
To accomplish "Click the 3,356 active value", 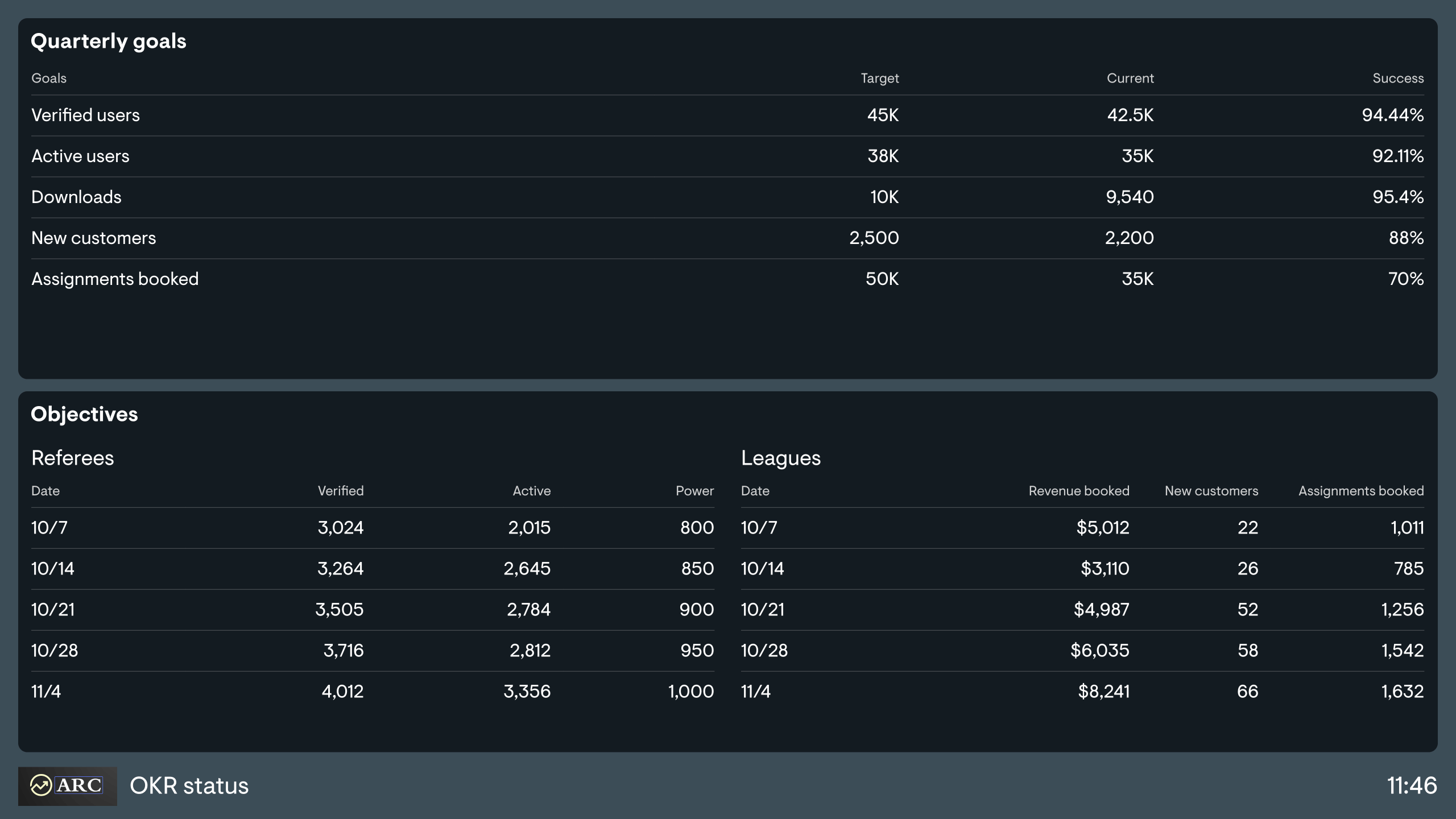I will 527,691.
